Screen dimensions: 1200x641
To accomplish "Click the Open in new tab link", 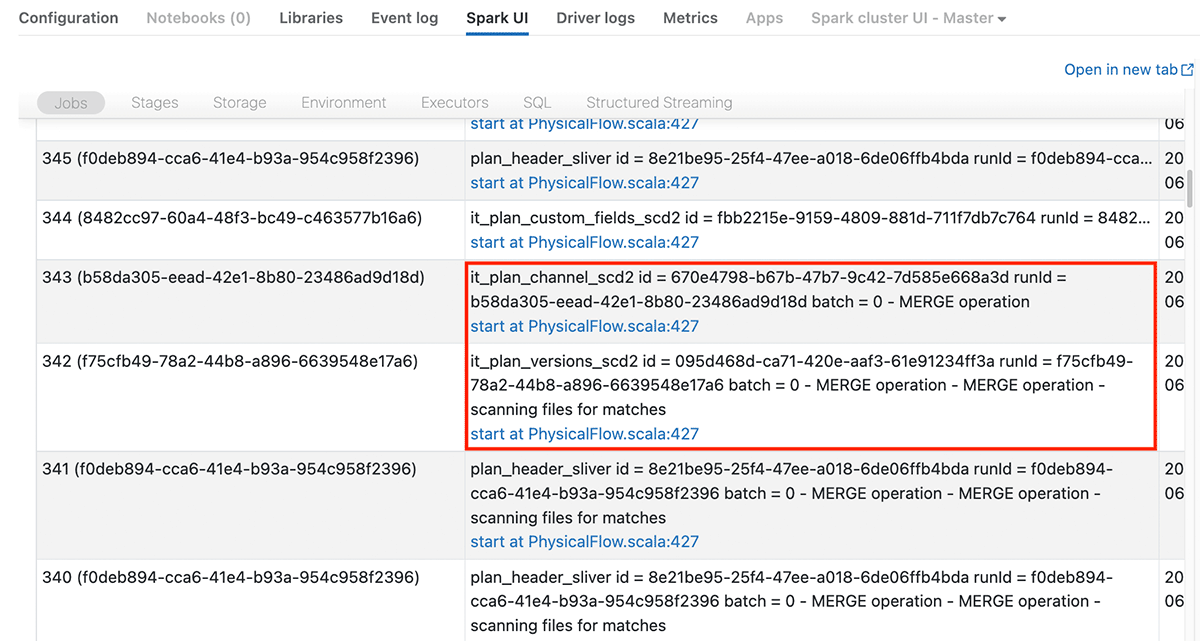I will click(1120, 70).
